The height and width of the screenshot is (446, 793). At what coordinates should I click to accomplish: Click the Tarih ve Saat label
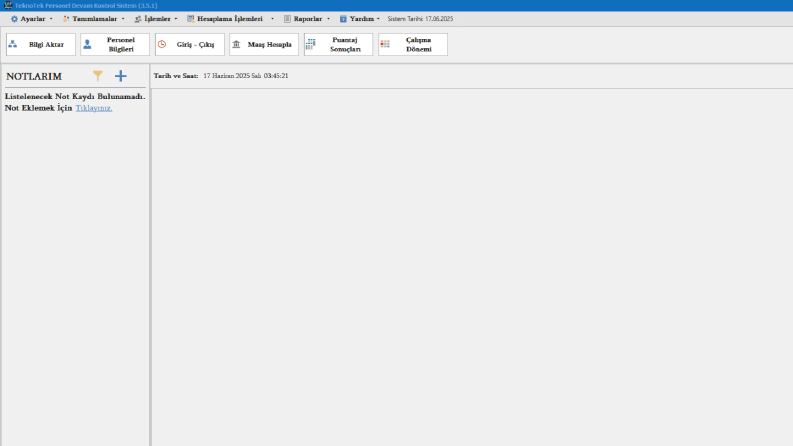coord(176,76)
